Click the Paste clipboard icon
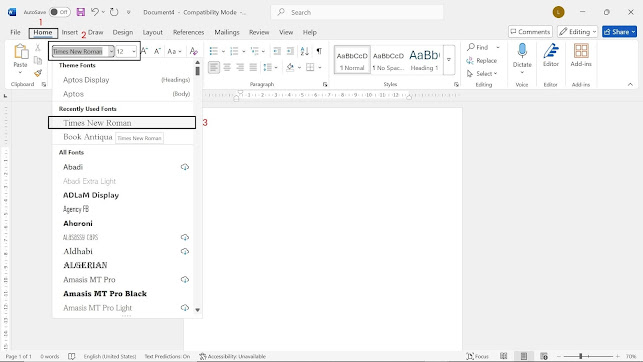 point(21,52)
